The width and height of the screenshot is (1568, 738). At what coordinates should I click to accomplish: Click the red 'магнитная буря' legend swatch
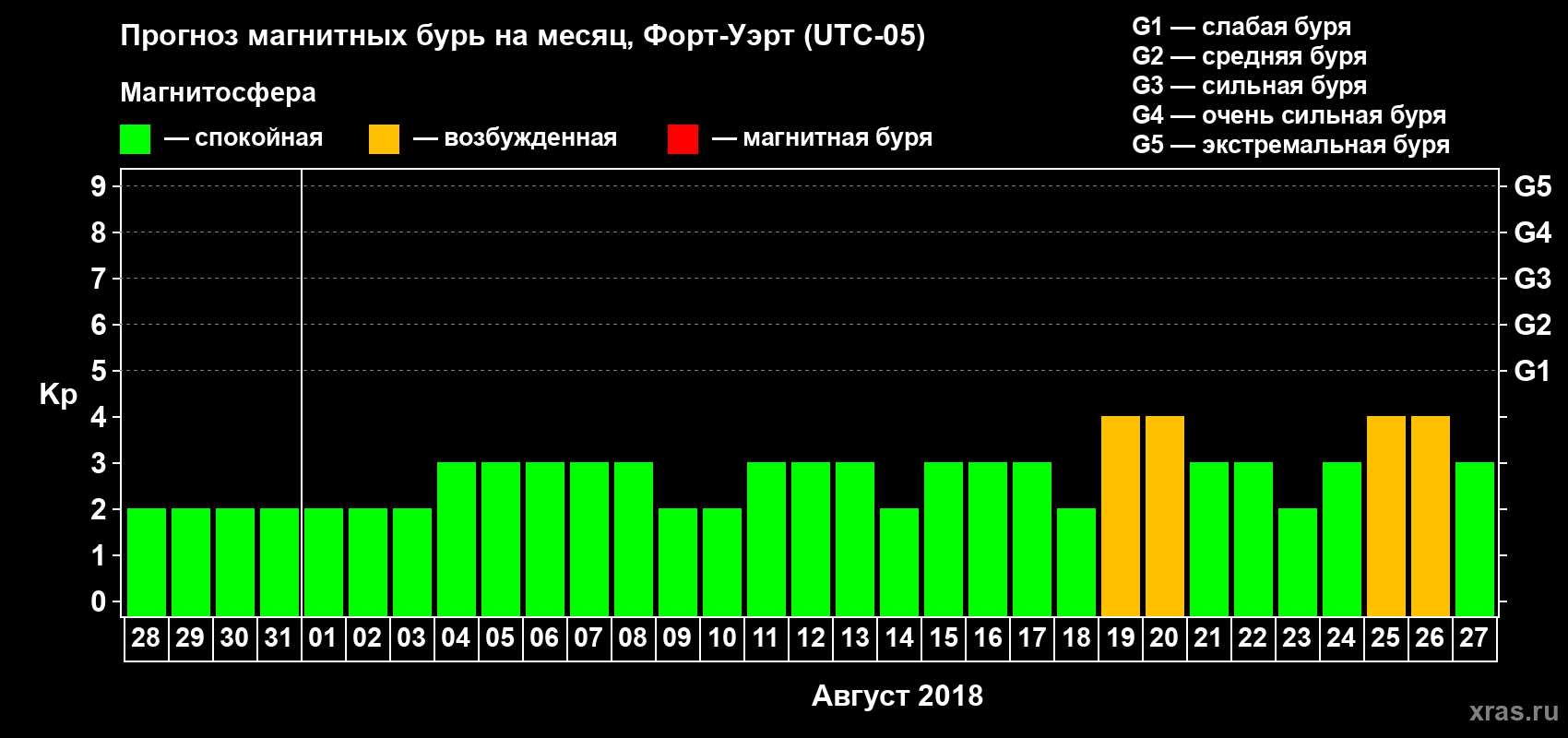click(x=683, y=139)
